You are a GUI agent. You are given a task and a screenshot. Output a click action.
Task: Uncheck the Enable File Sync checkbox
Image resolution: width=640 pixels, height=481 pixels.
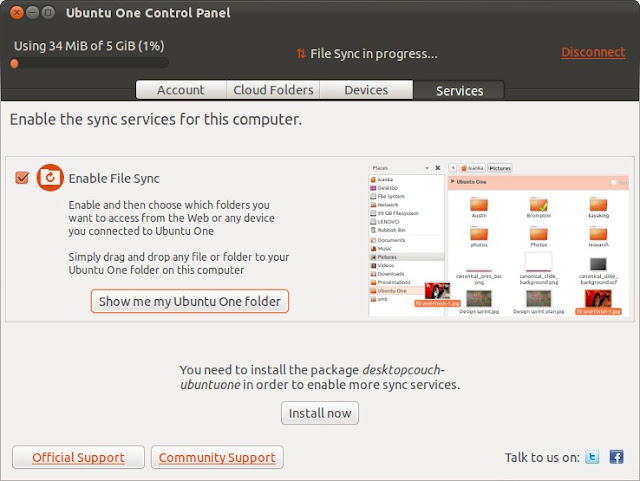click(x=22, y=178)
